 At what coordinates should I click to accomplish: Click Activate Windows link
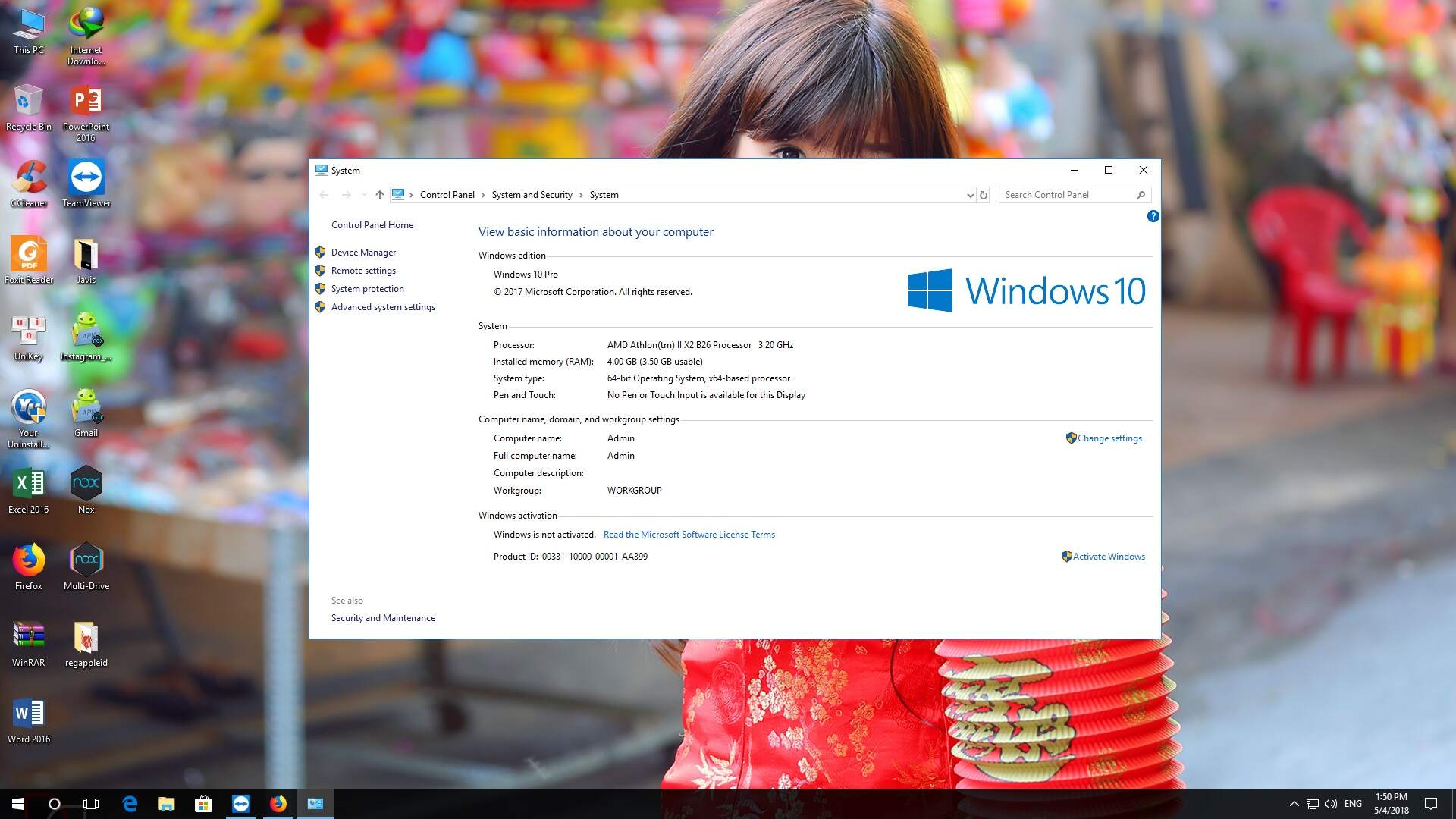click(x=1108, y=557)
